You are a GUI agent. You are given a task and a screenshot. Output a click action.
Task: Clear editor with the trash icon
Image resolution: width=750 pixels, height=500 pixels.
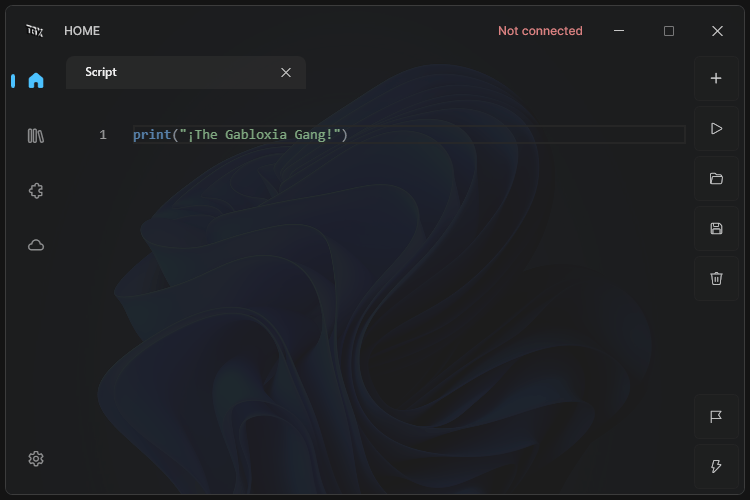tap(716, 279)
